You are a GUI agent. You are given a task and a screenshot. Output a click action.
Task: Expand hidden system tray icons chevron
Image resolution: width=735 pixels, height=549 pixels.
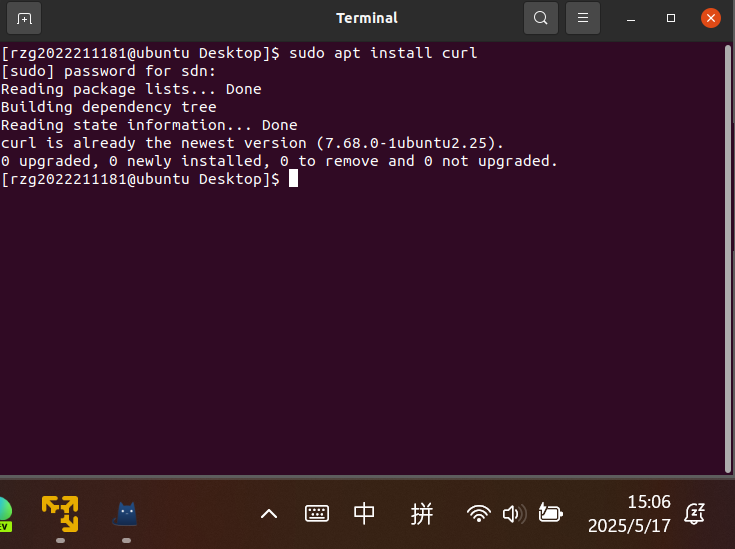[x=269, y=514]
